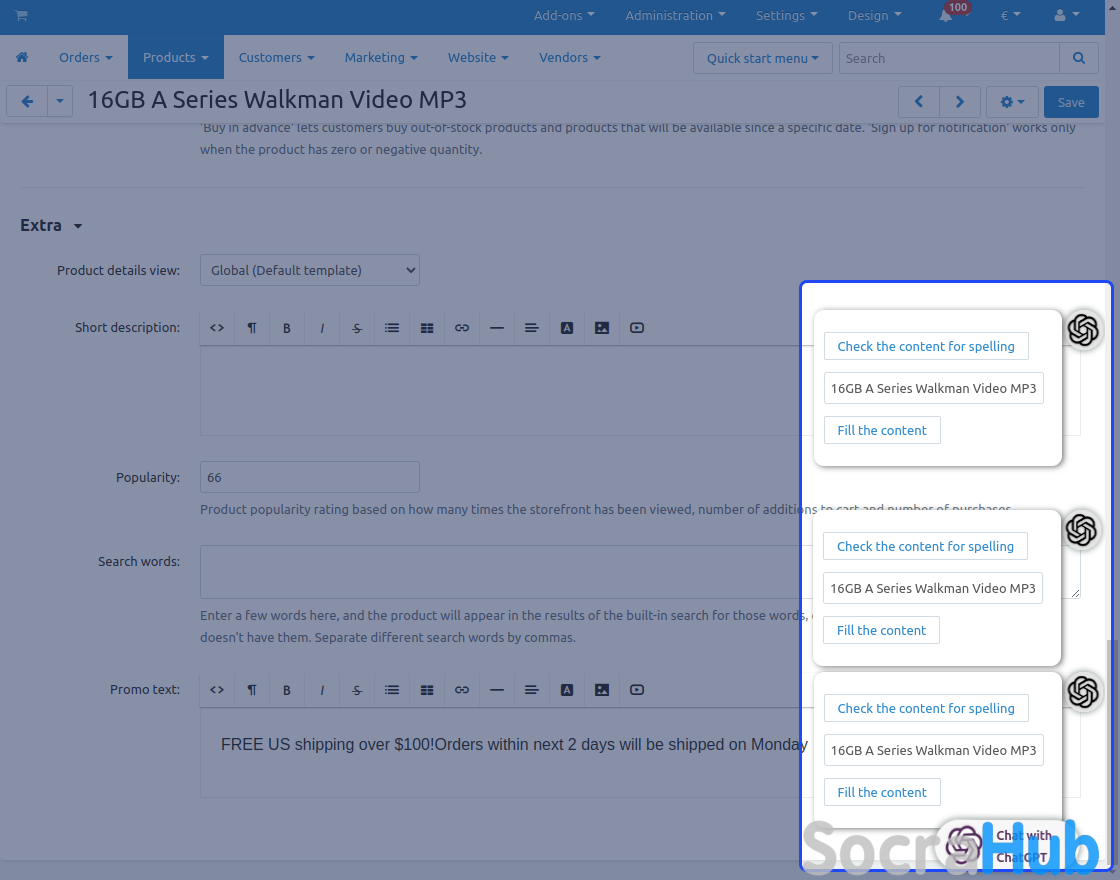Screen dimensions: 1120x880
Task: Collapse the Extra section
Action: [x=51, y=226]
